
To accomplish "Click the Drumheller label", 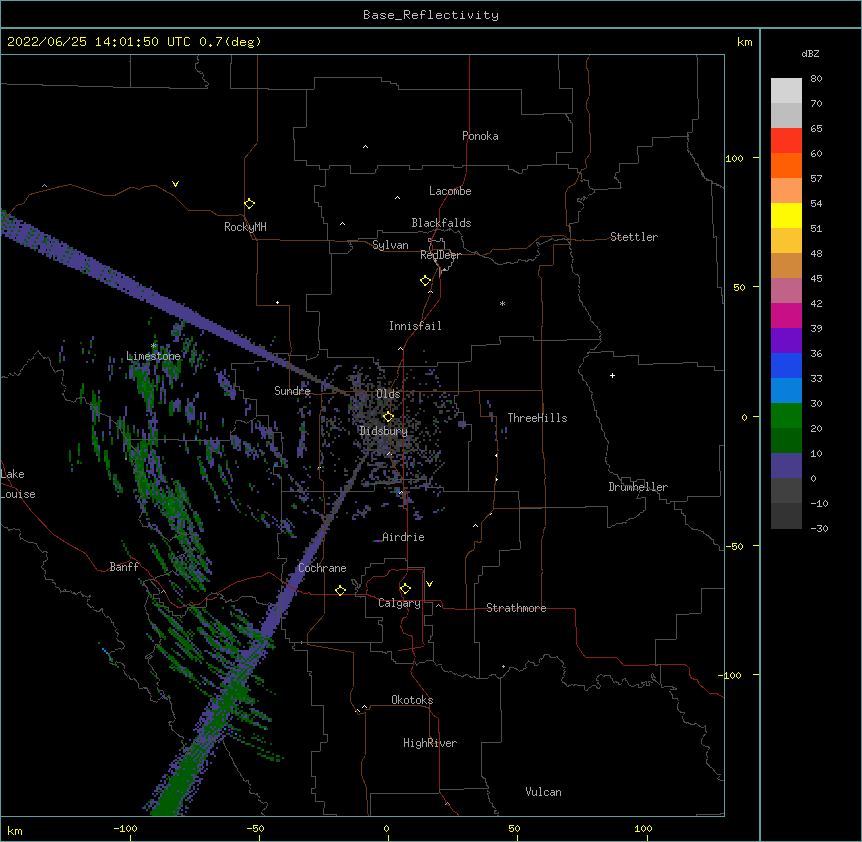I will pyautogui.click(x=638, y=487).
